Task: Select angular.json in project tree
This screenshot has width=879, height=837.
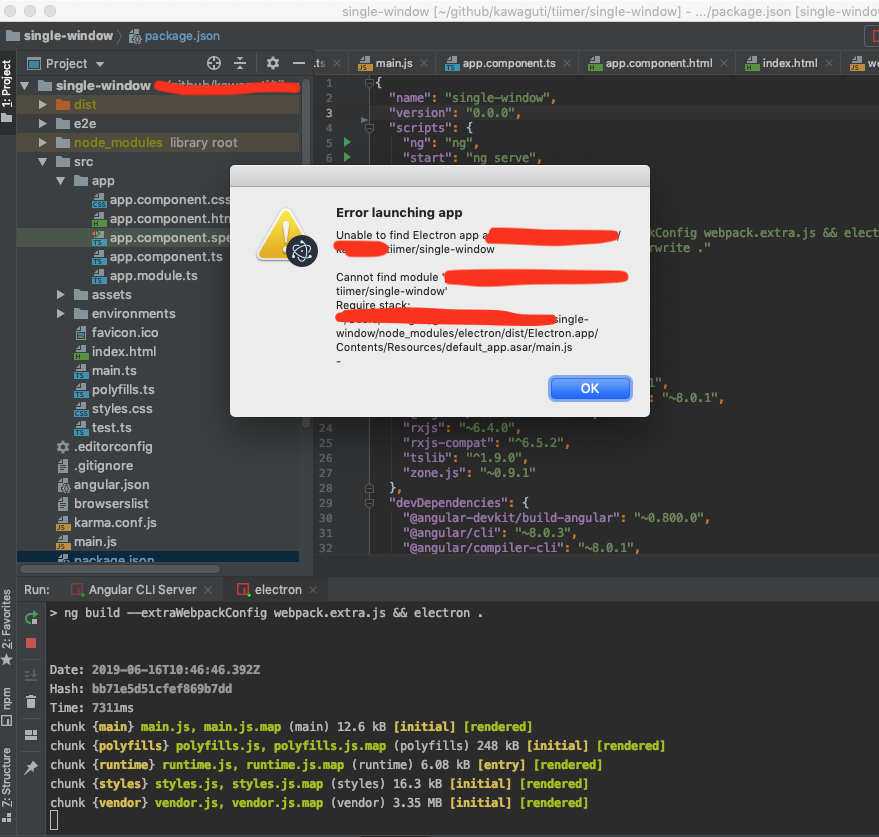Action: [111, 485]
